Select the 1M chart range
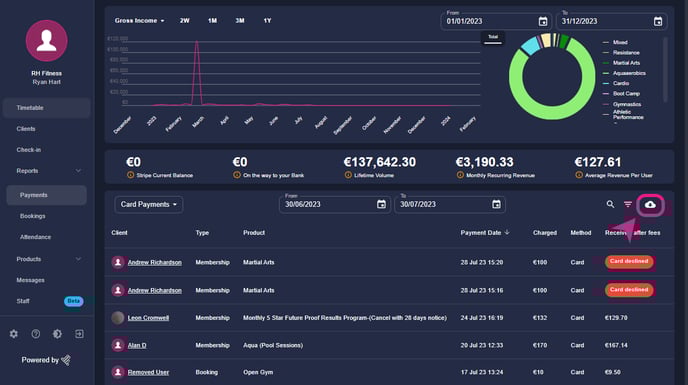688x385 pixels. pos(212,21)
